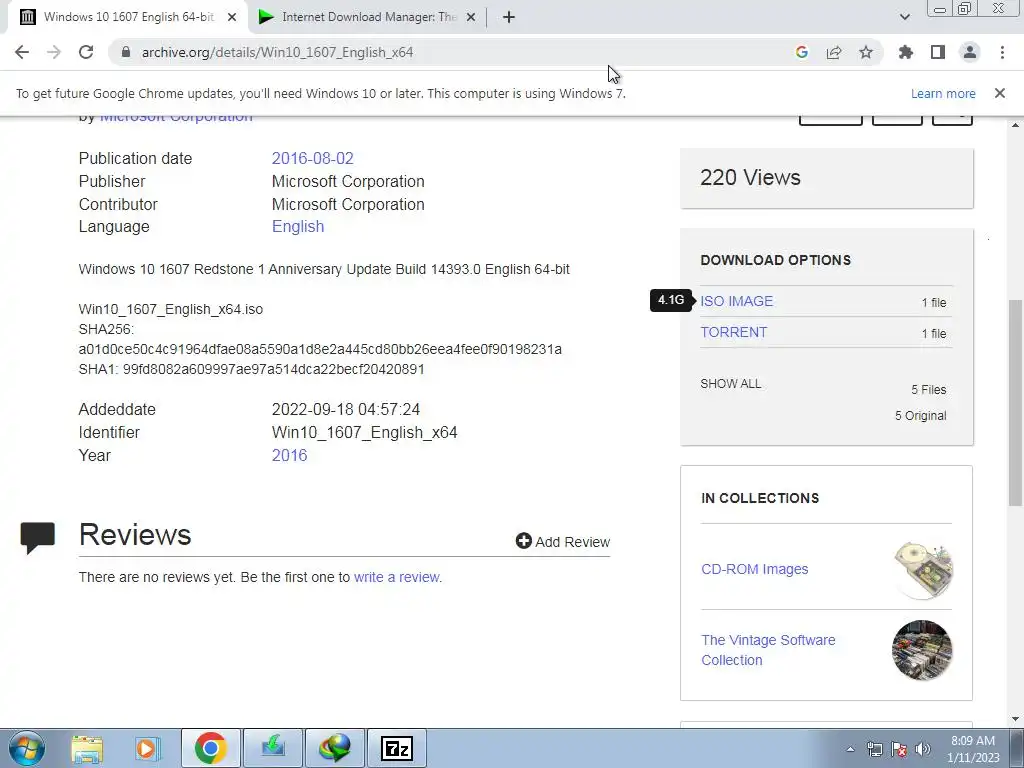This screenshot has width=1024, height=768.
Task: Click the 220 Views counter
Action: [750, 178]
